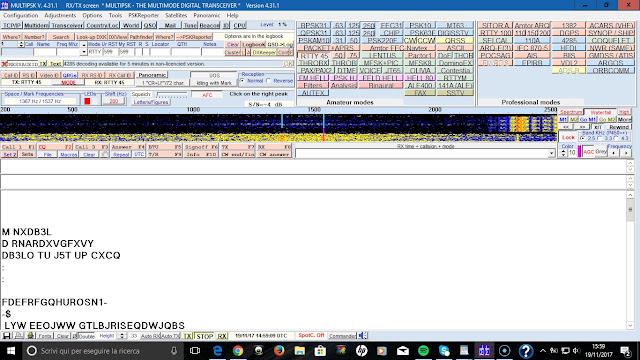The height and width of the screenshot is (360, 640).
Task: Open Firefox from the taskbar
Action: [279, 351]
